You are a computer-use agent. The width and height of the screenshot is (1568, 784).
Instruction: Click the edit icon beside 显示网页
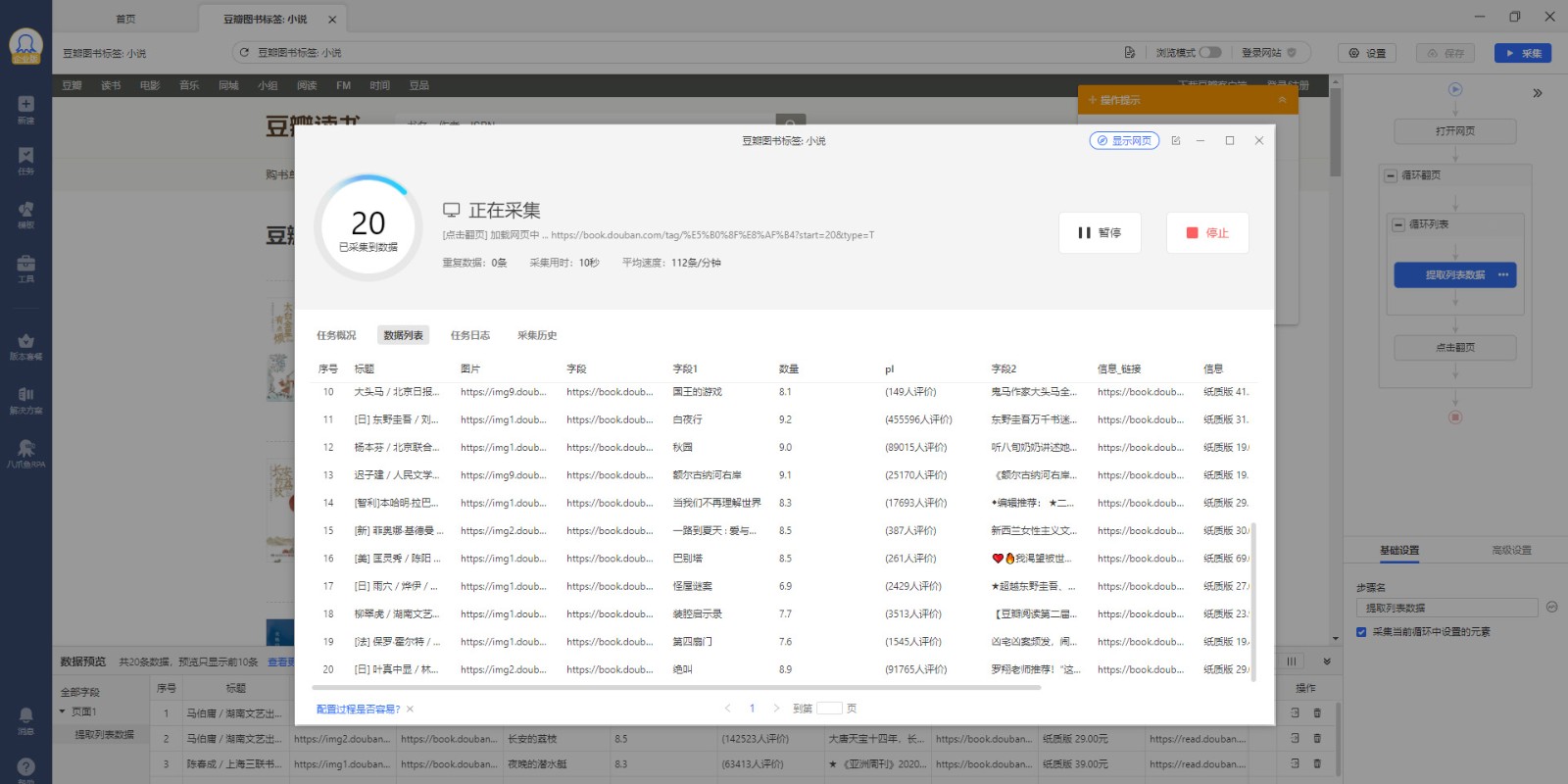tap(1176, 140)
